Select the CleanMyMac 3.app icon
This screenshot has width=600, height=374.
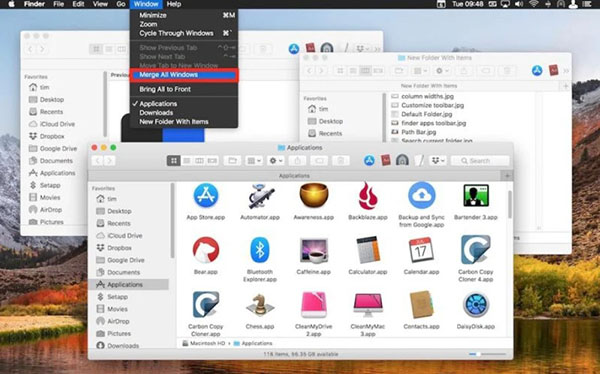tap(368, 305)
